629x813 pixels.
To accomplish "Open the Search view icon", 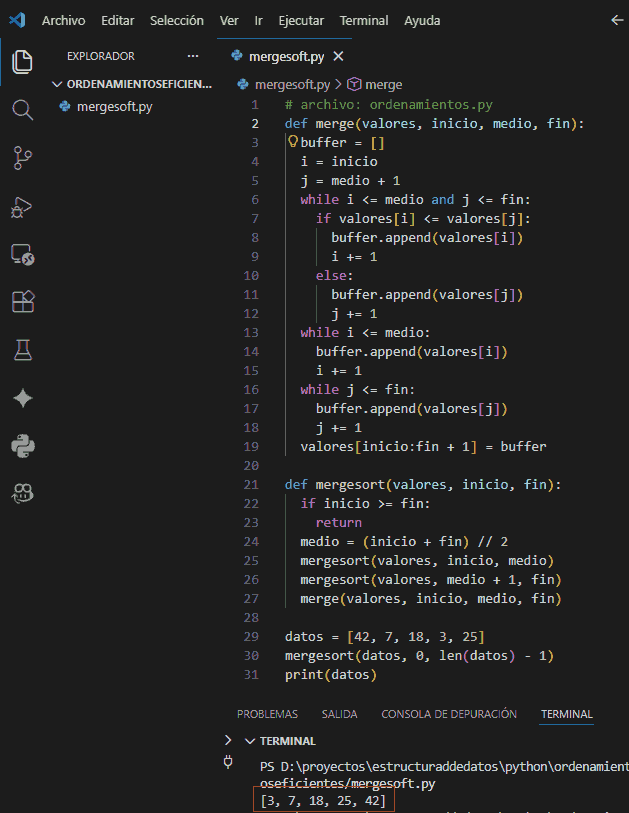I will point(22,110).
